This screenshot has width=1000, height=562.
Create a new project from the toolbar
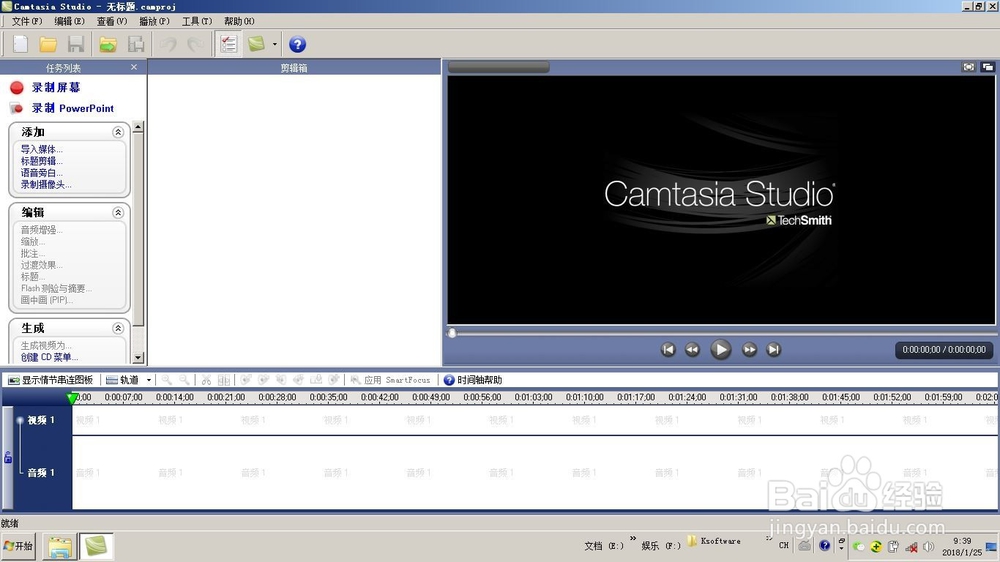coord(20,44)
